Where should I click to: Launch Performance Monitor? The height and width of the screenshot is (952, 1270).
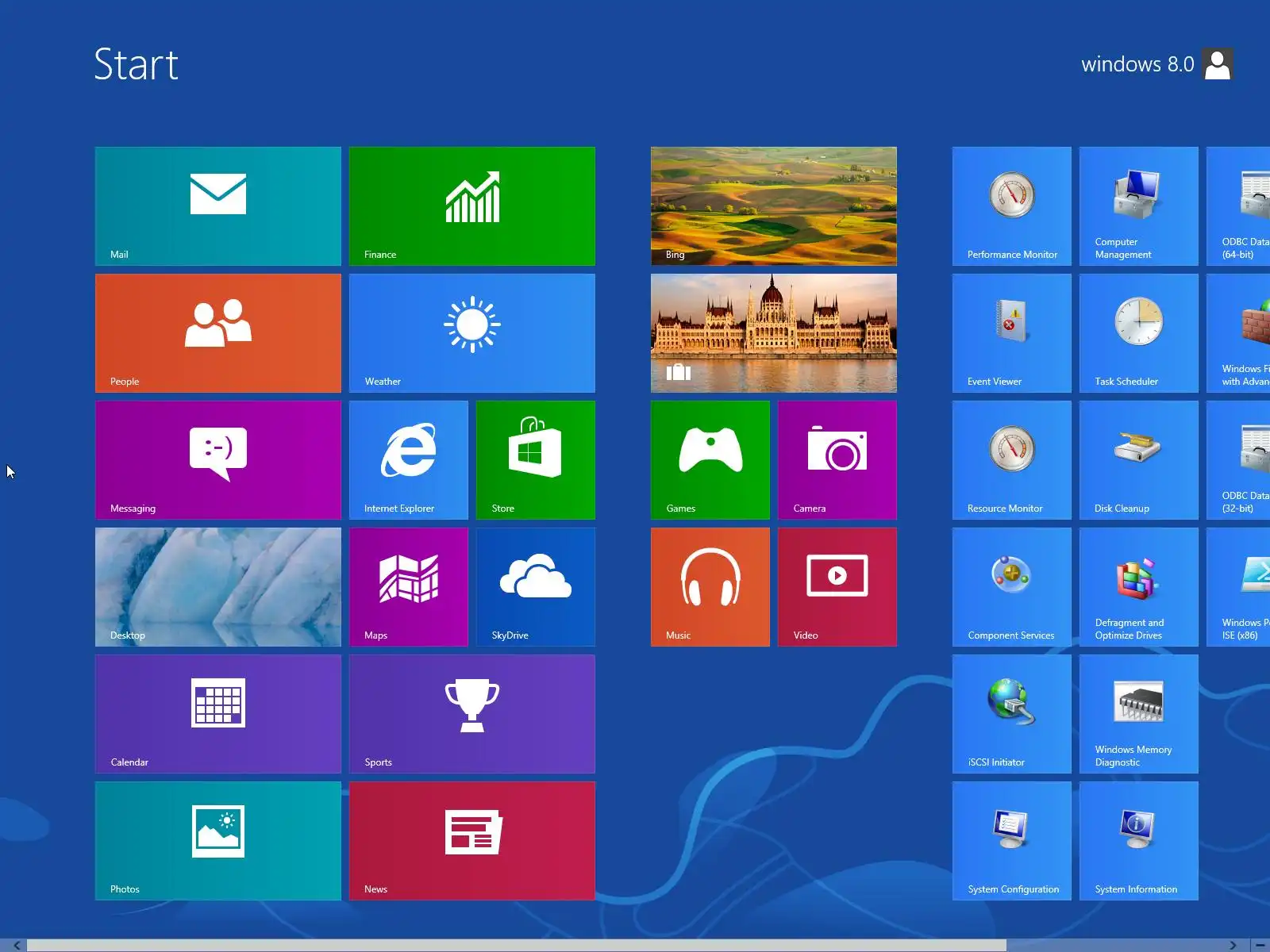click(1012, 206)
